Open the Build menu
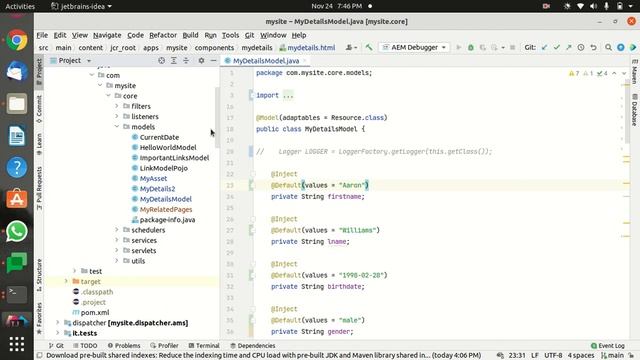Viewport: 640px width, 360px height. pyautogui.click(x=190, y=35)
